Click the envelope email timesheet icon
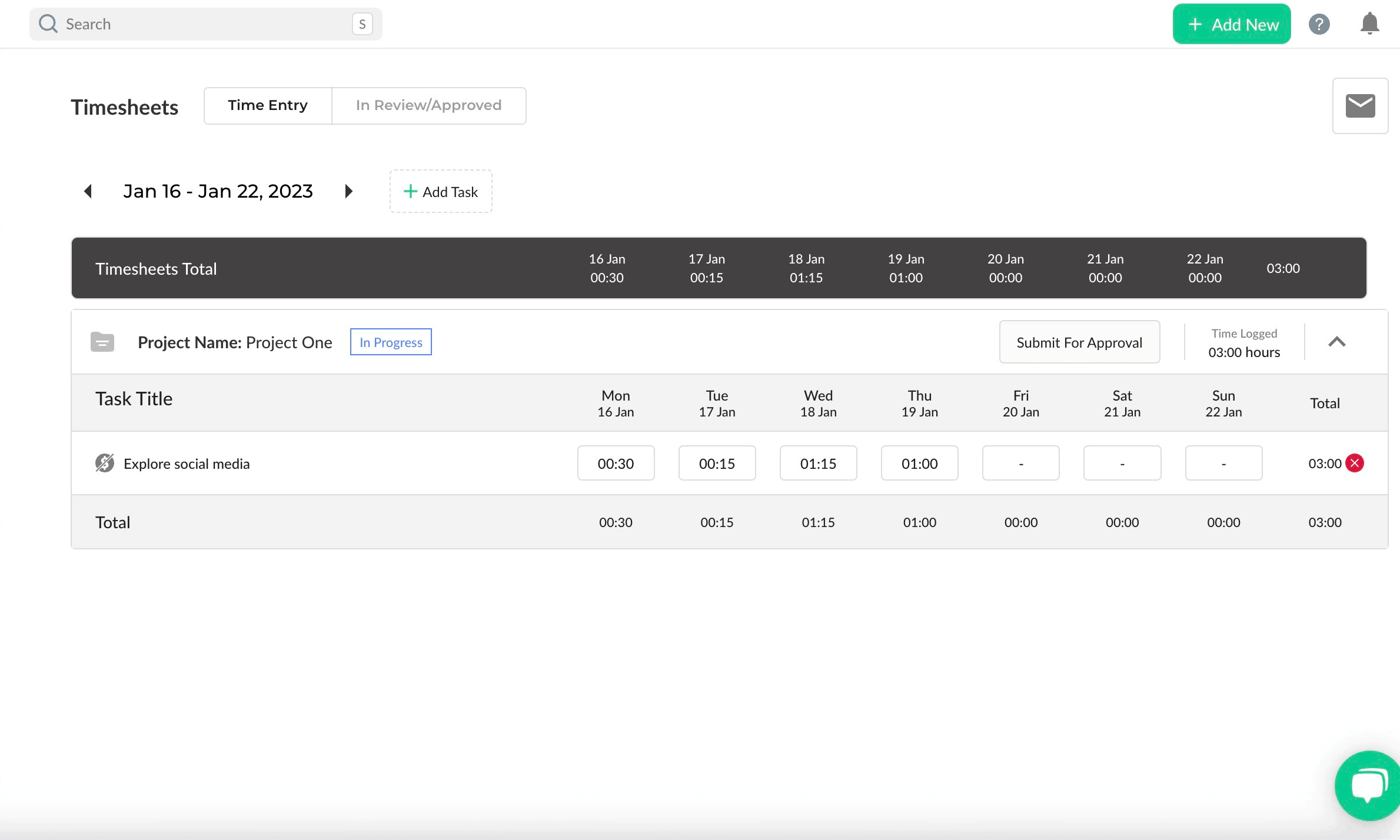Screen dimensions: 1400x840 1360,106
